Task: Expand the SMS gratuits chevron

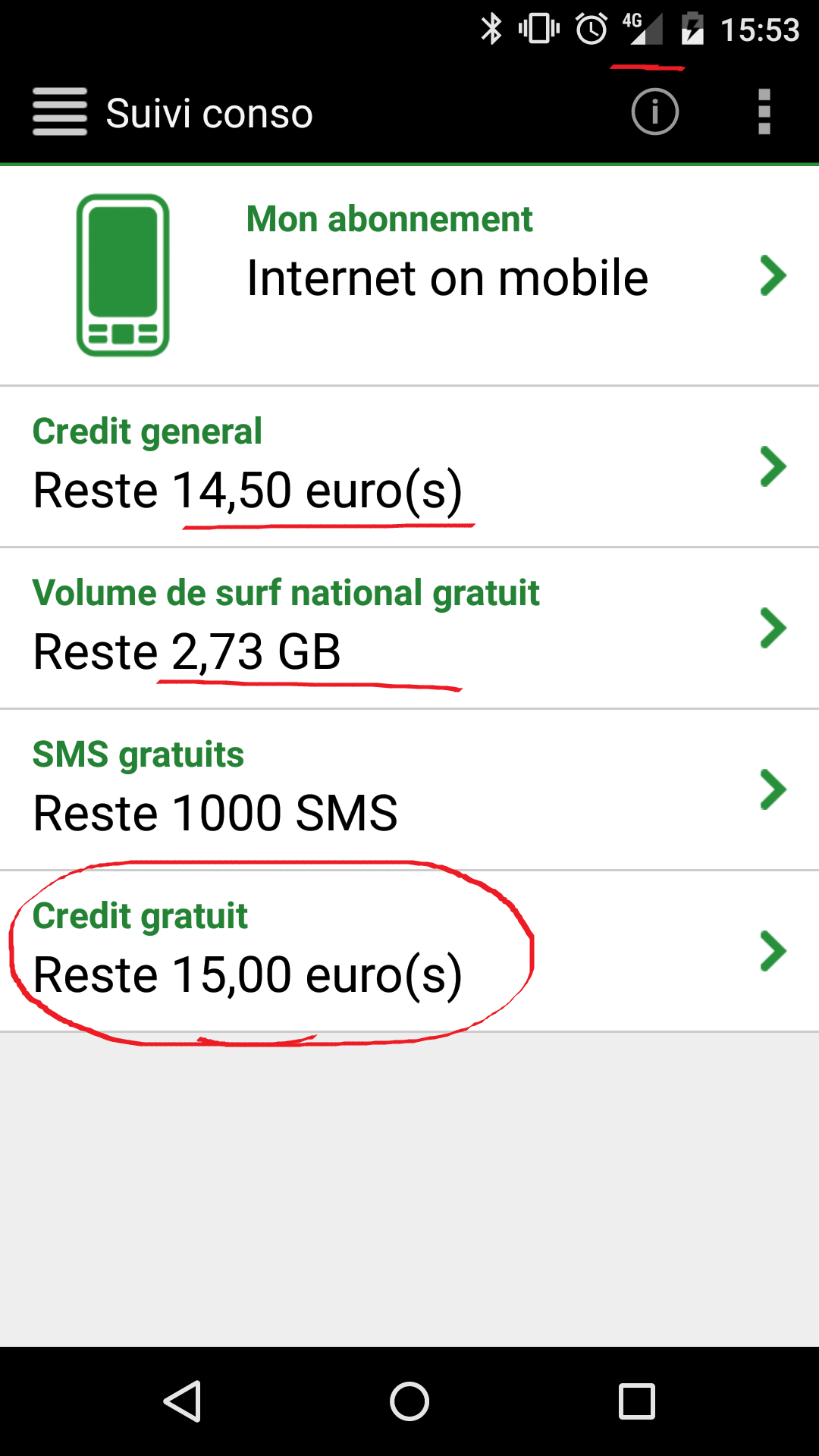Action: click(x=773, y=789)
